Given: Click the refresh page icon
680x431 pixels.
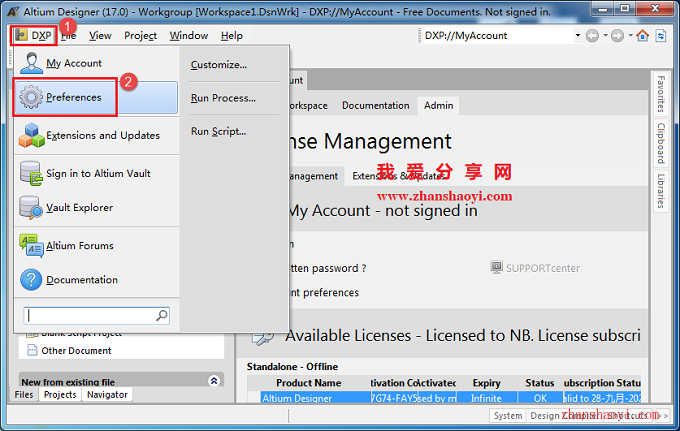Looking at the screenshot, I should (x=661, y=36).
